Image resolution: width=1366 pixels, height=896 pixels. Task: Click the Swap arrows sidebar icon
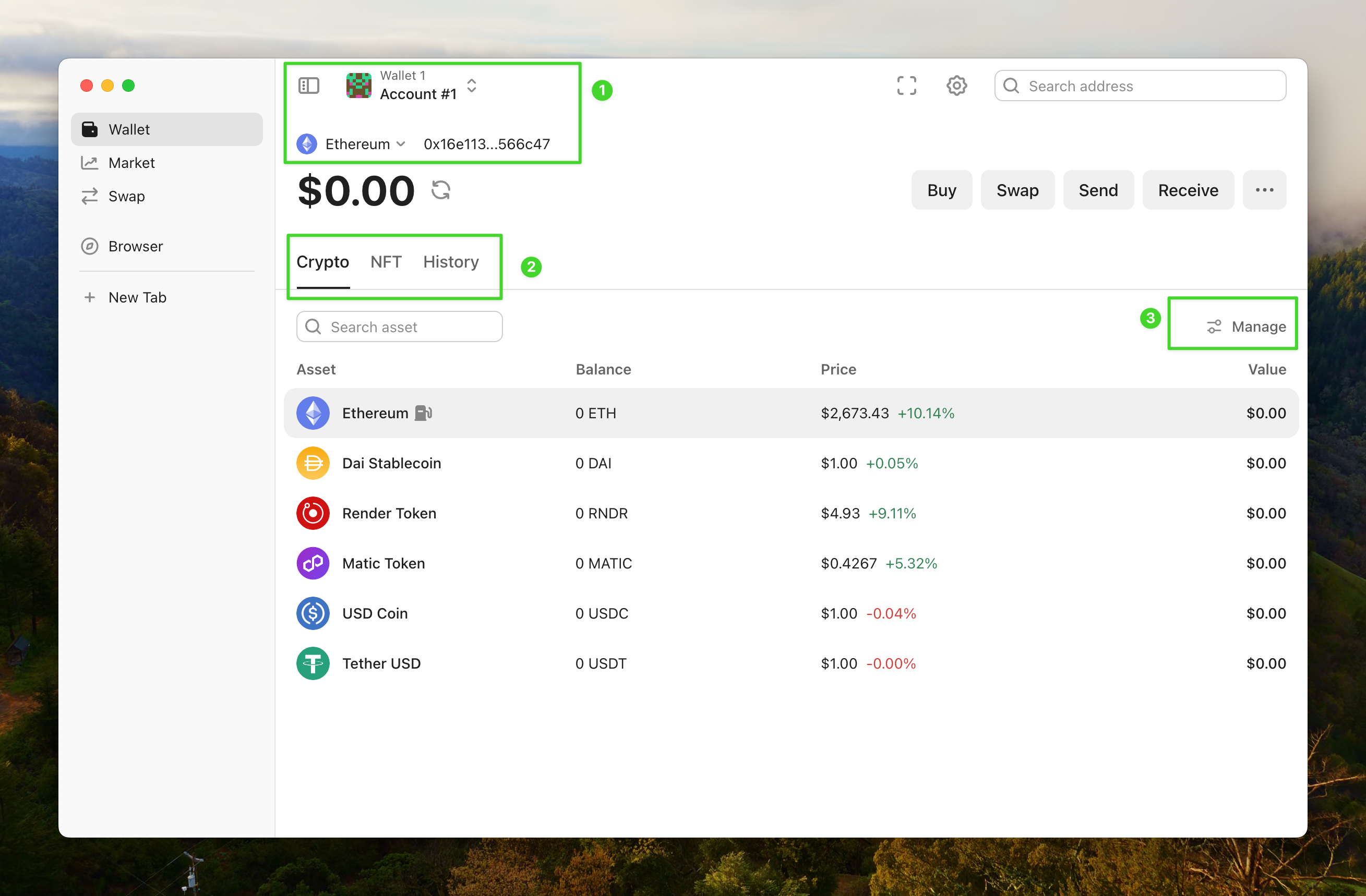pos(90,196)
